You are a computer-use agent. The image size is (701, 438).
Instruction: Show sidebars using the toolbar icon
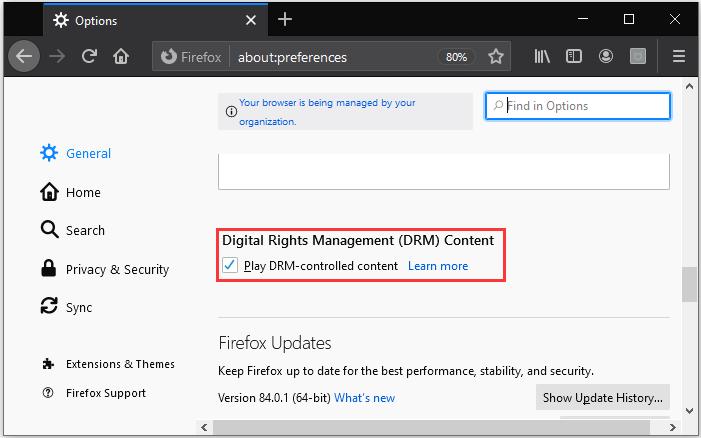pyautogui.click(x=574, y=57)
